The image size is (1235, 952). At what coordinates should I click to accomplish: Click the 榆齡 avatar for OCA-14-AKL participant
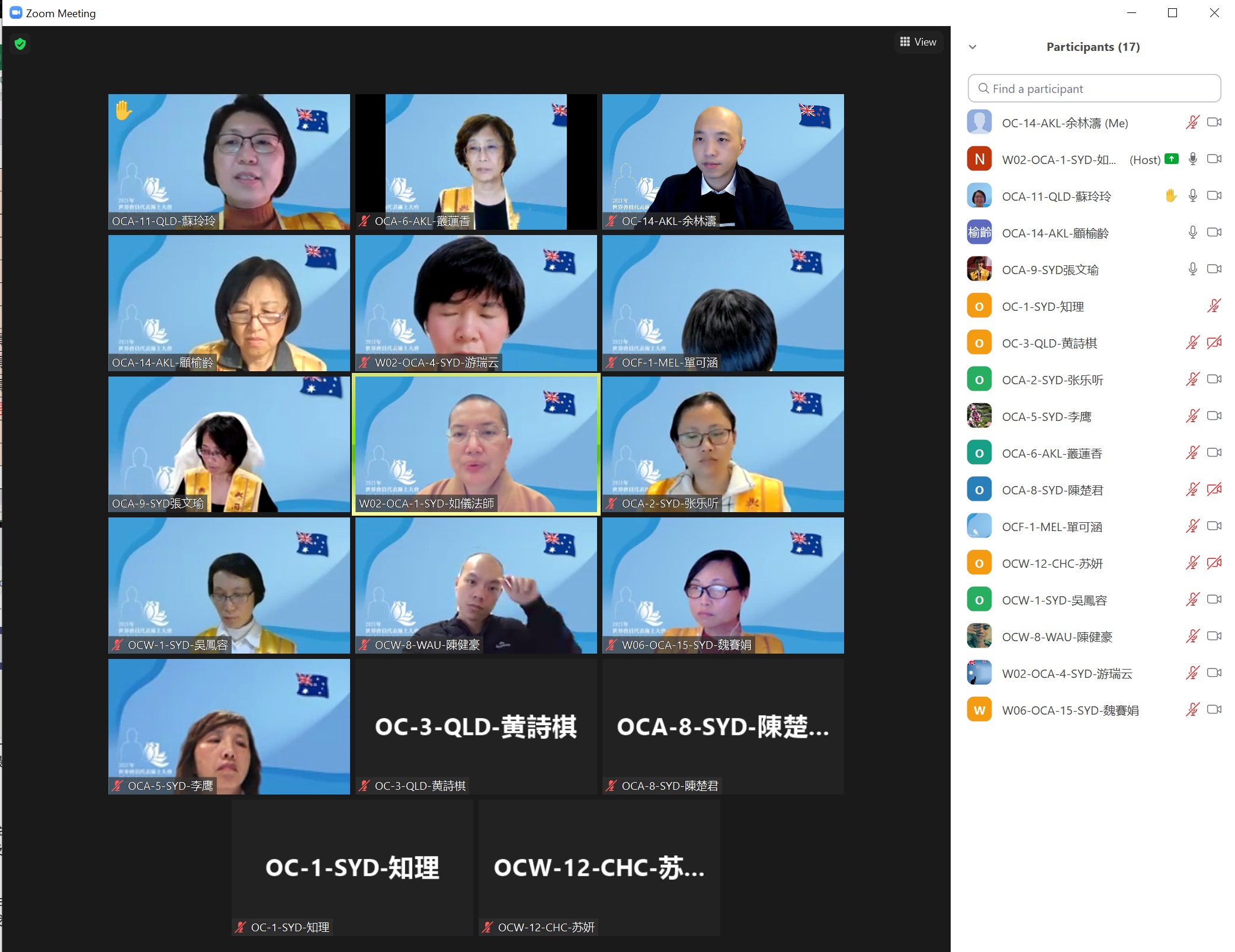click(979, 233)
